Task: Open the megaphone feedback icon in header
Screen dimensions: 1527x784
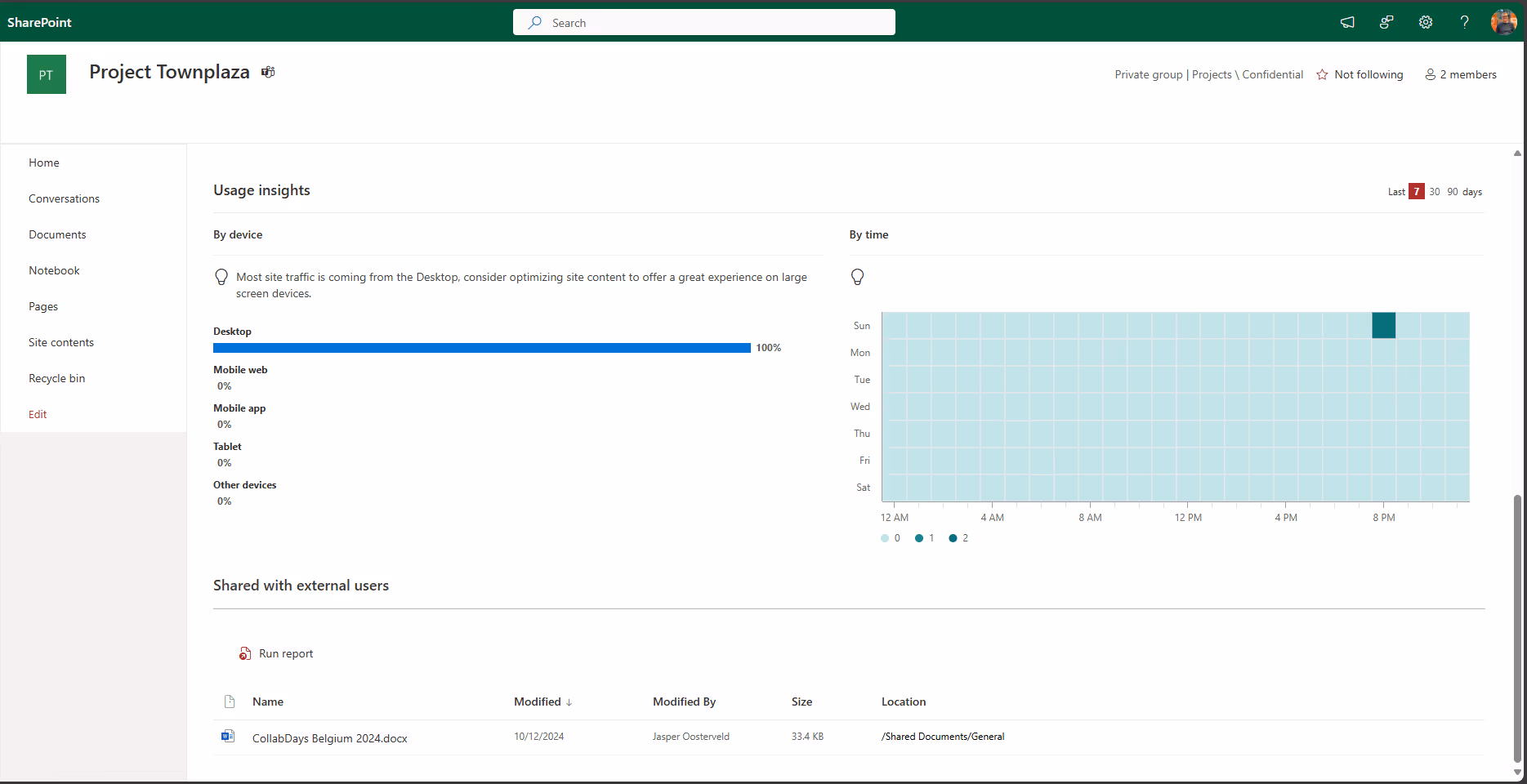Action: tap(1347, 22)
